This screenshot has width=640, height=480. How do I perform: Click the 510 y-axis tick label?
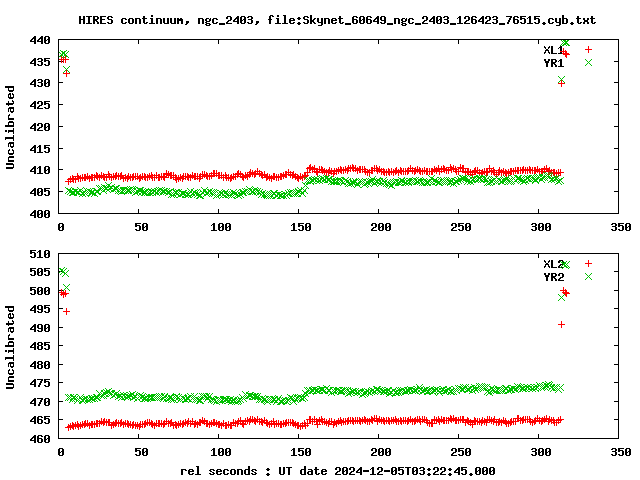[40, 254]
